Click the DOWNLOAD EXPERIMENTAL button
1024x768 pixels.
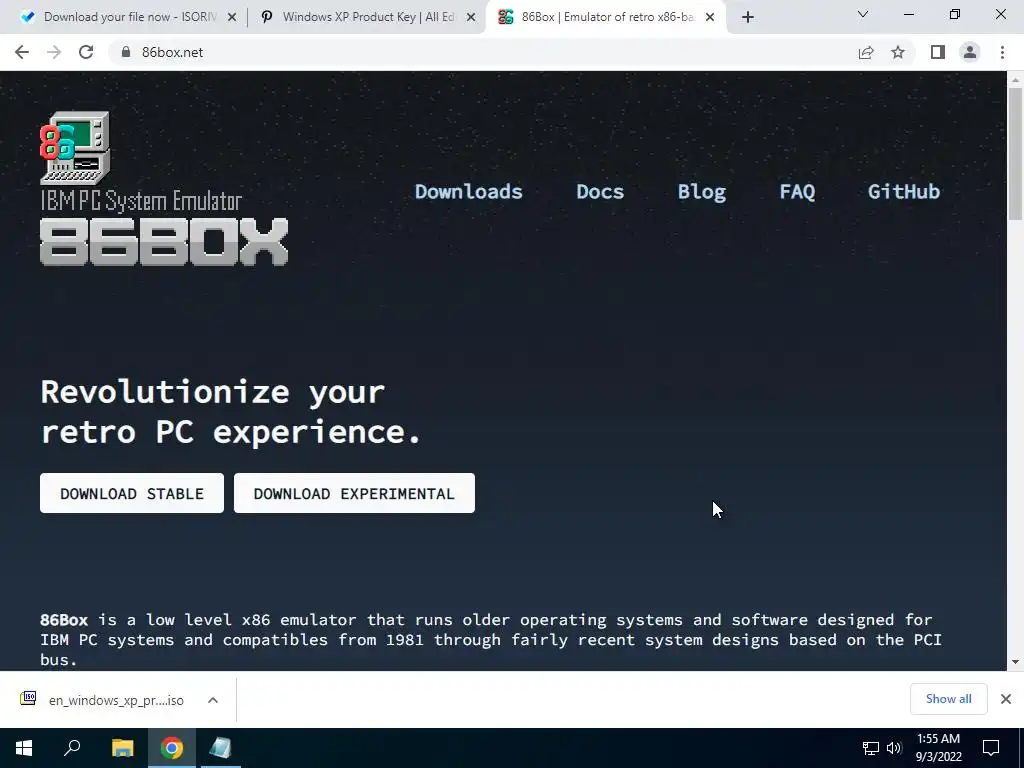coord(355,493)
